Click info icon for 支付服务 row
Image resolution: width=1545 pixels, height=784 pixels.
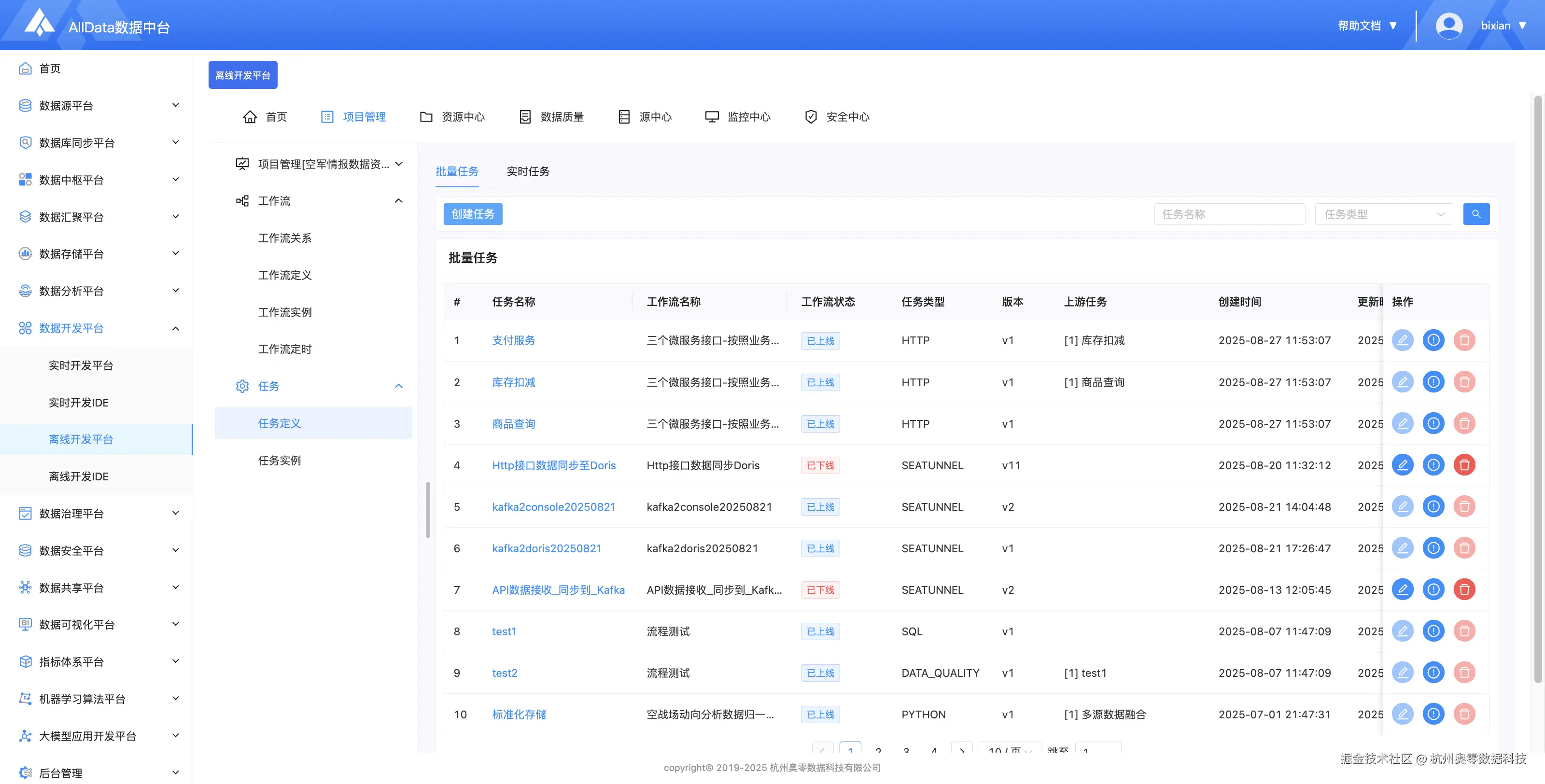point(1433,340)
